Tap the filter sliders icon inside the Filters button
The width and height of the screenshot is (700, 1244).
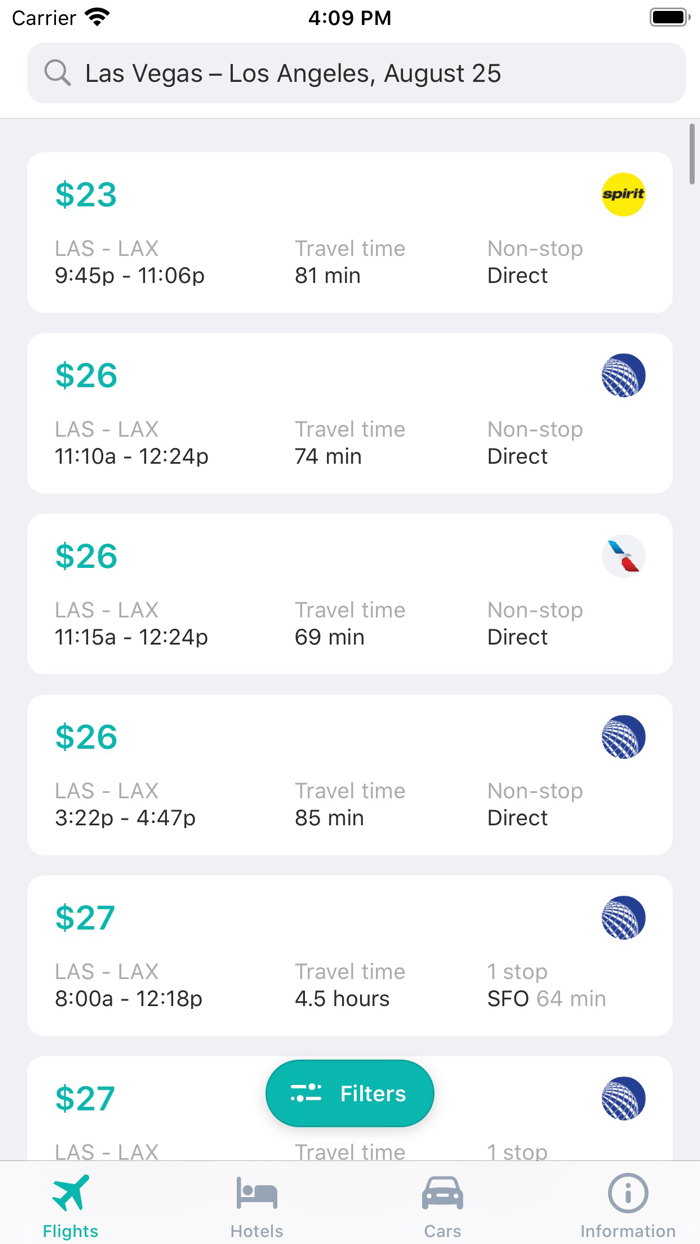(306, 1093)
